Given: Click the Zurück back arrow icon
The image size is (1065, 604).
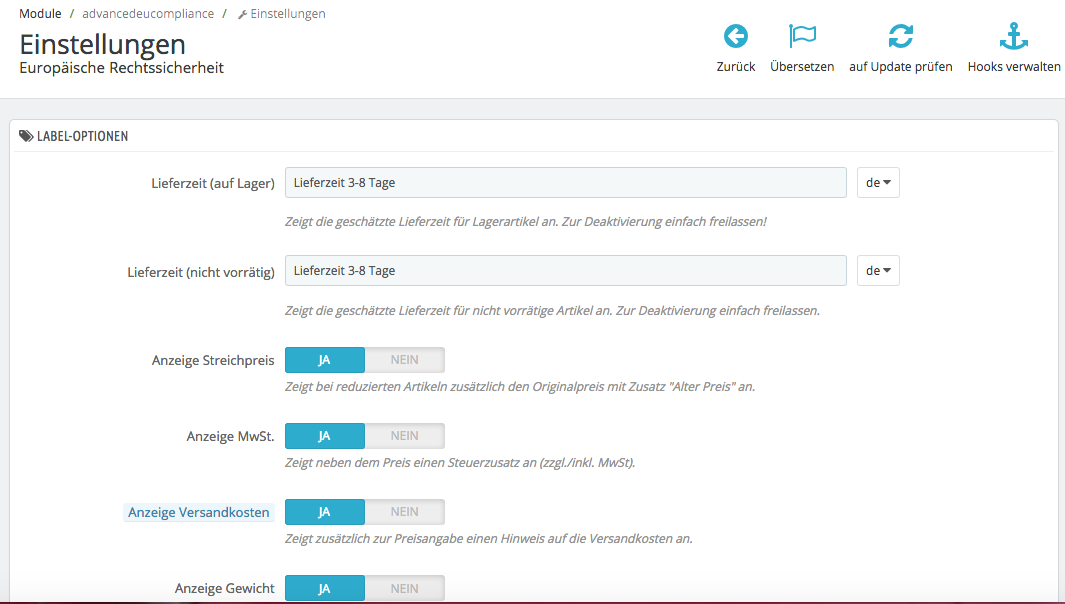Looking at the screenshot, I should (736, 37).
